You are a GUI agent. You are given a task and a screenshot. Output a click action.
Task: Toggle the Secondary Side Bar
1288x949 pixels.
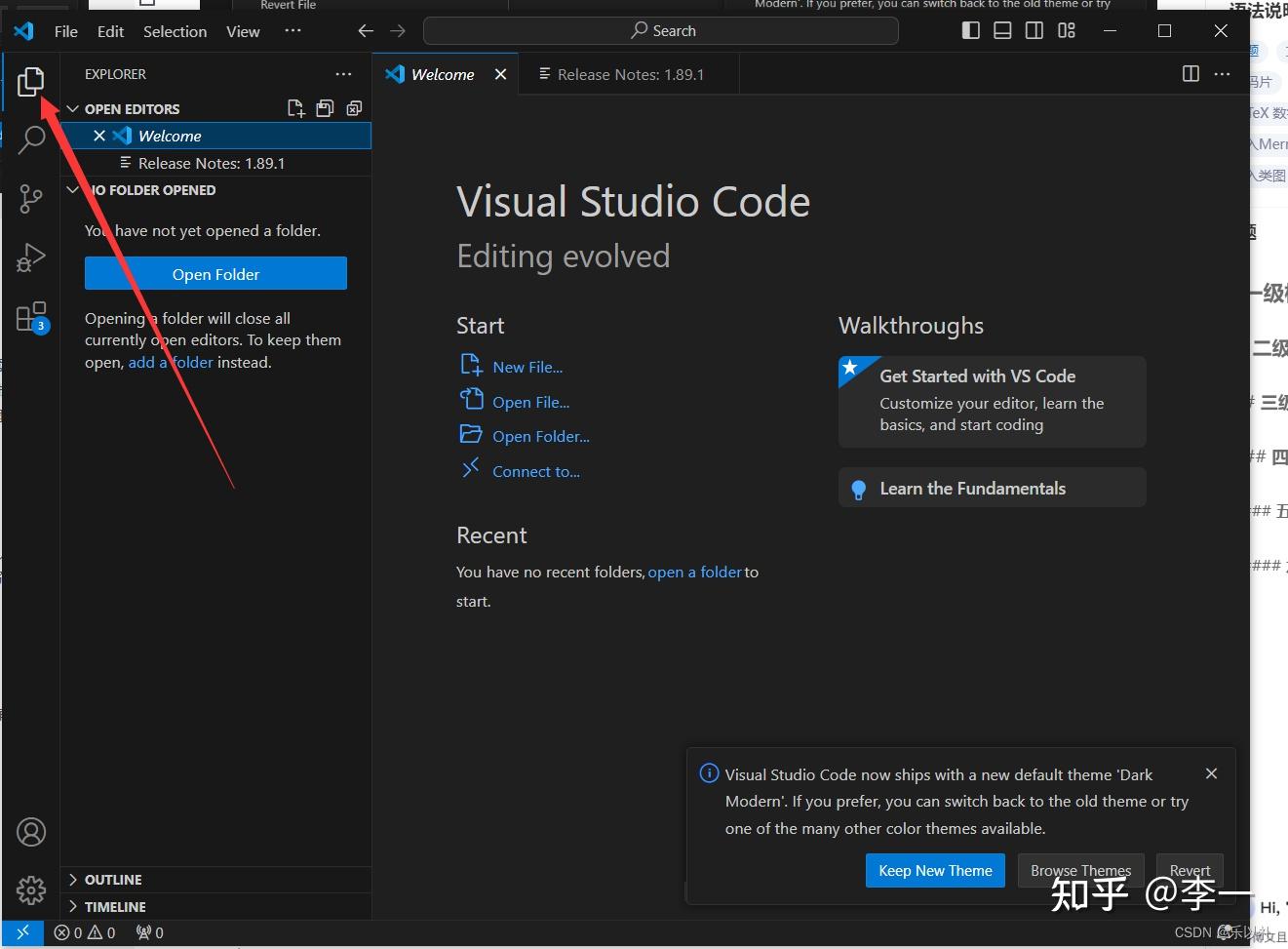[1034, 30]
